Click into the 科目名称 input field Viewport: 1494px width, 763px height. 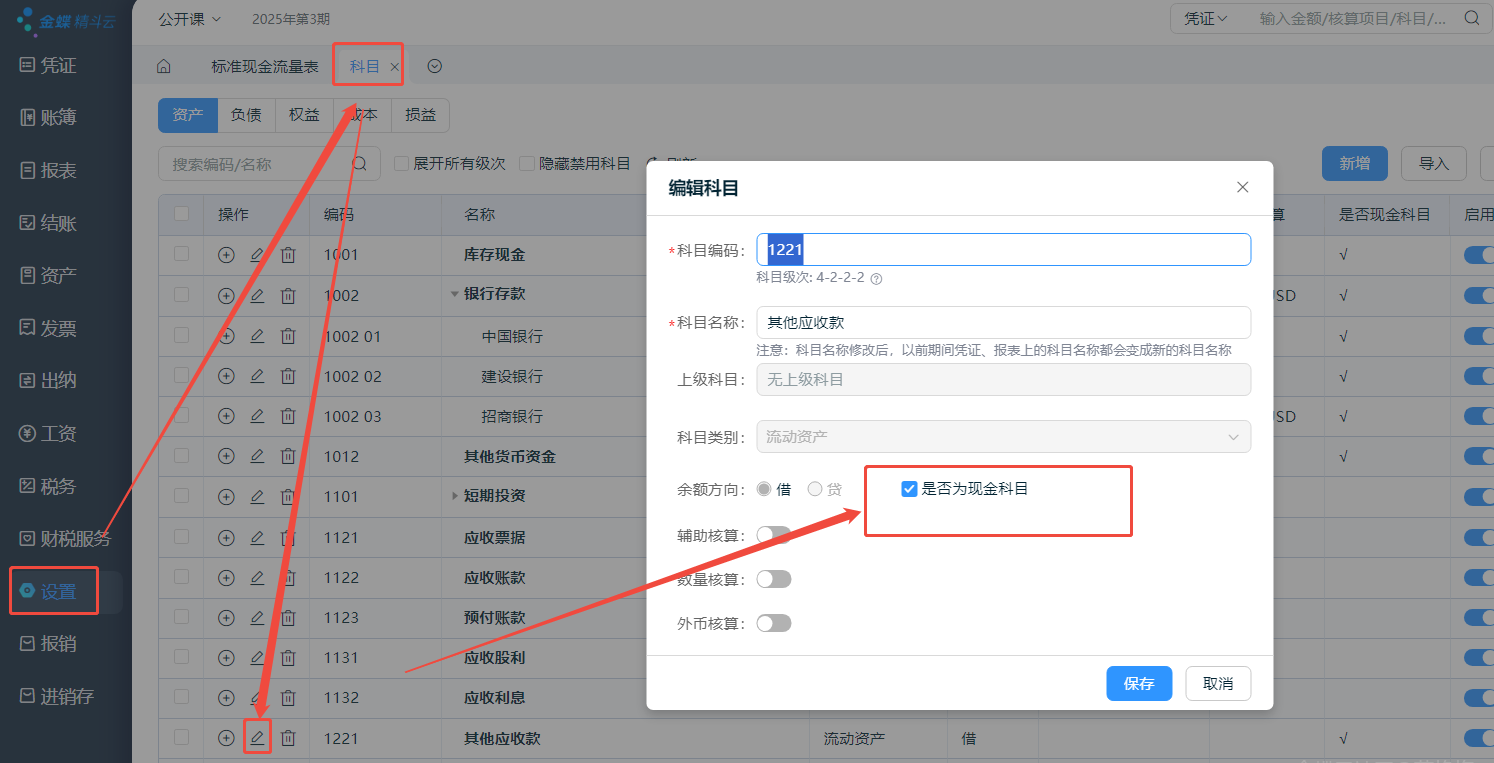click(1003, 322)
